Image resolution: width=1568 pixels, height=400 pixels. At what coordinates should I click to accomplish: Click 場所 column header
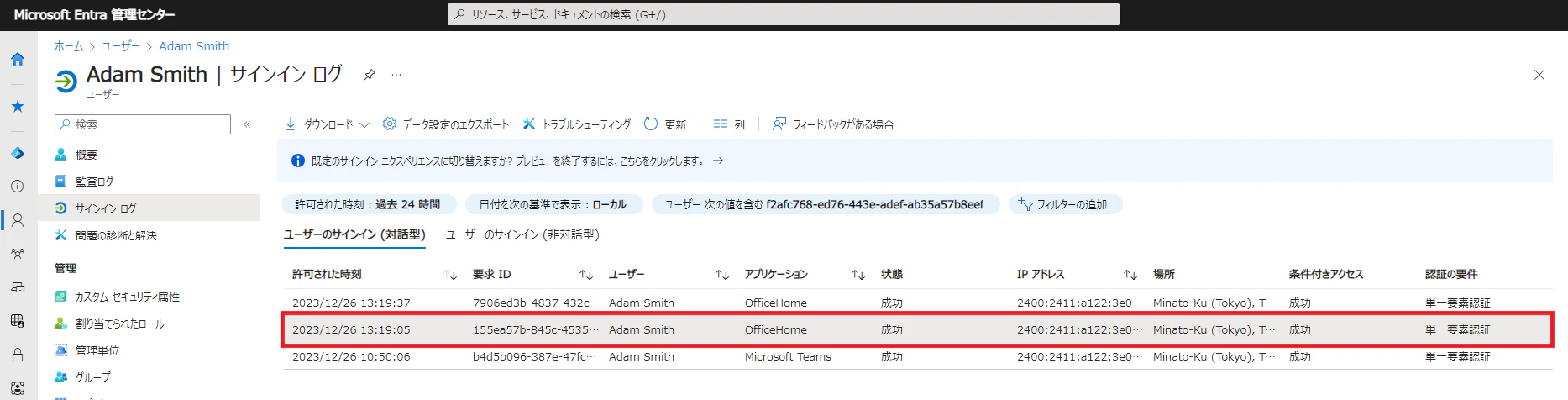1164,275
